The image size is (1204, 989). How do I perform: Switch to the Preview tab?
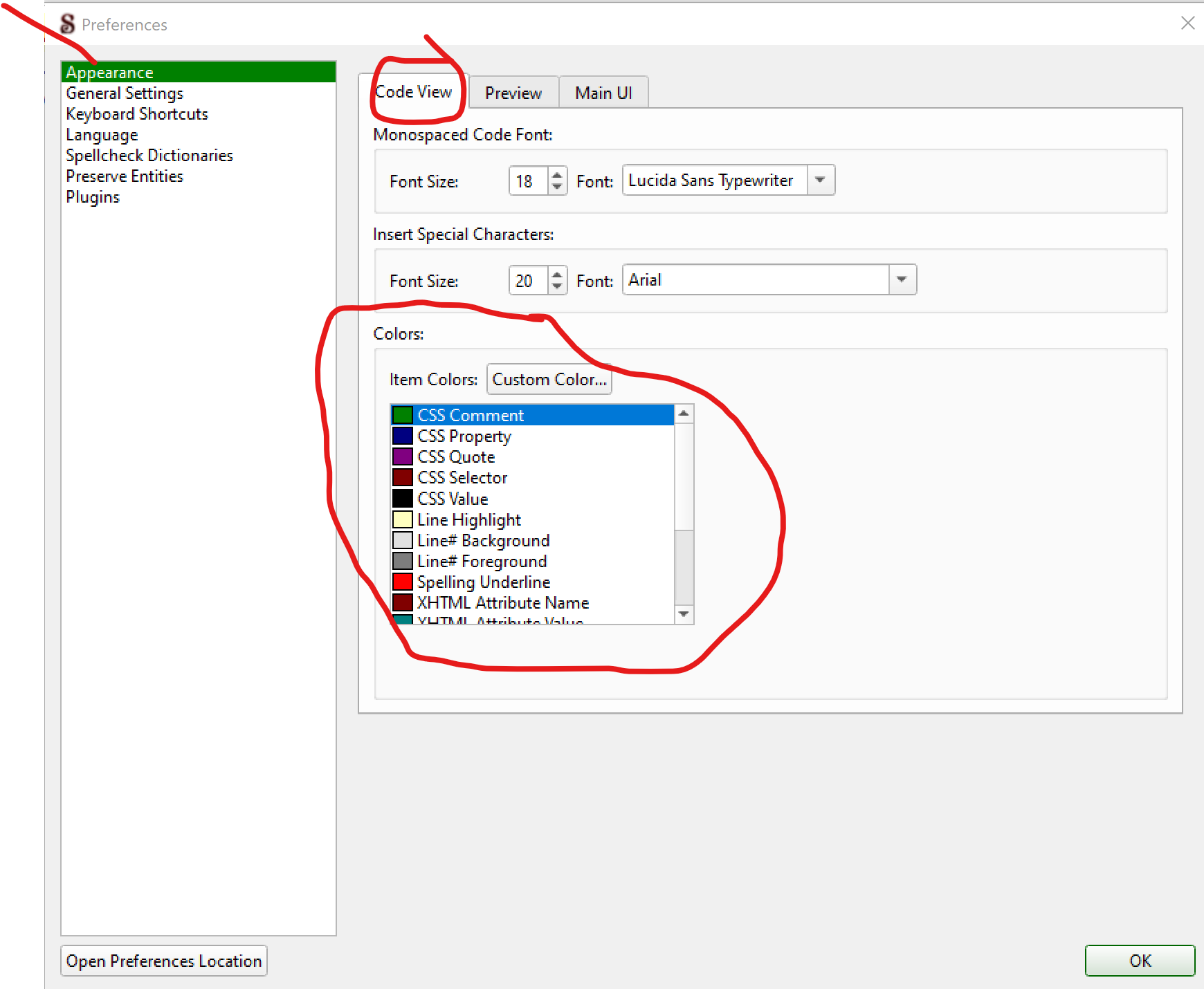coord(513,93)
